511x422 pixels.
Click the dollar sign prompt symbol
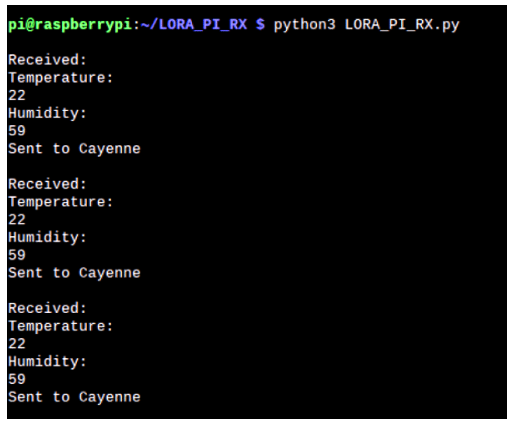(260, 24)
